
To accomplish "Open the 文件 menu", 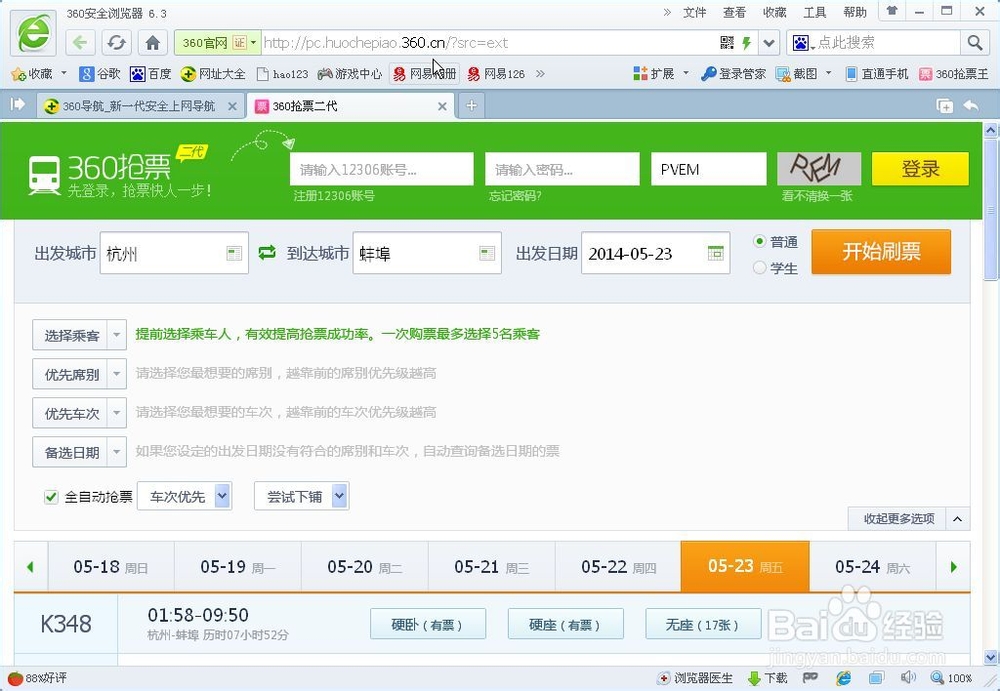I will tap(695, 12).
